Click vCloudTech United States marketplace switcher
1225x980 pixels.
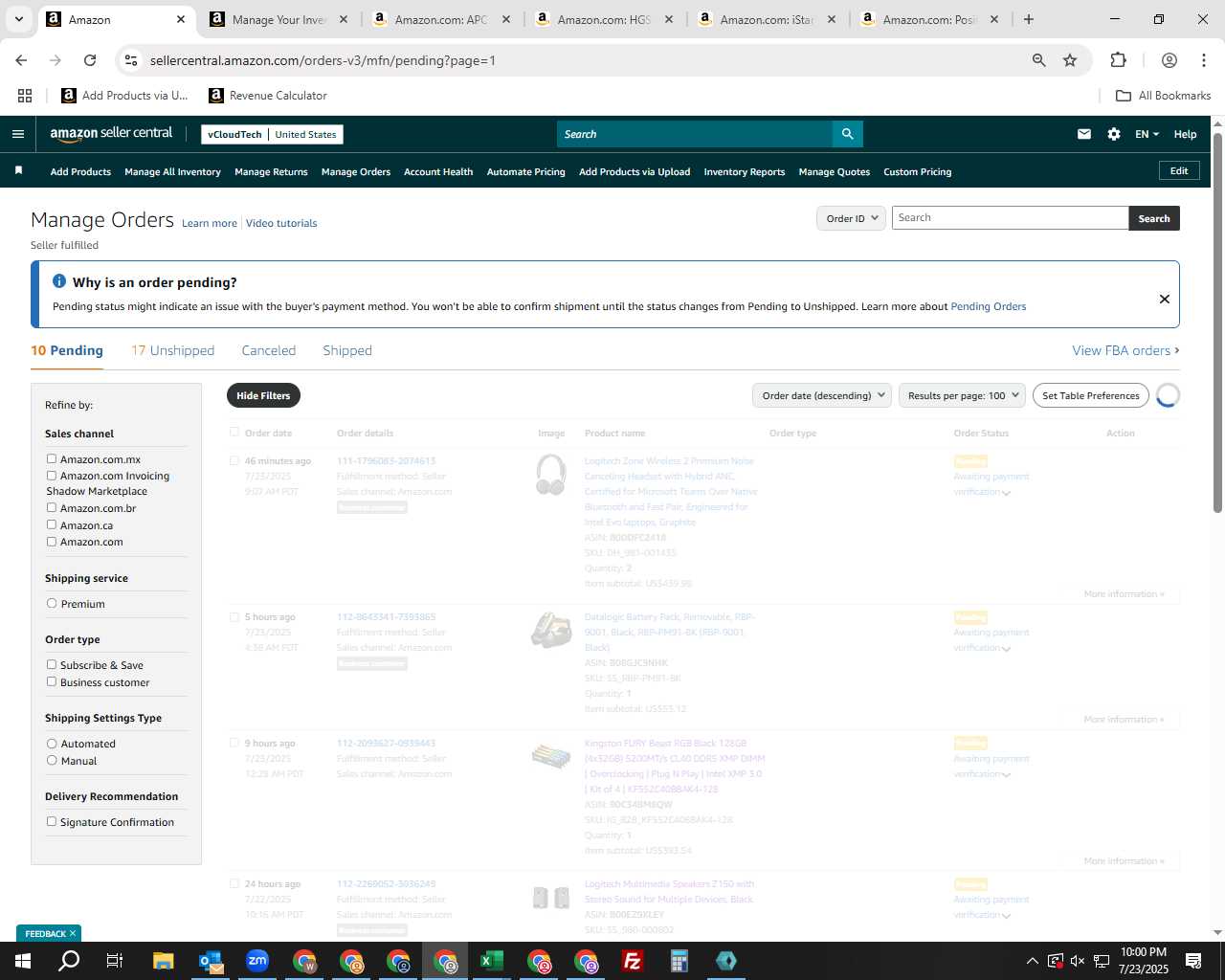(x=272, y=134)
